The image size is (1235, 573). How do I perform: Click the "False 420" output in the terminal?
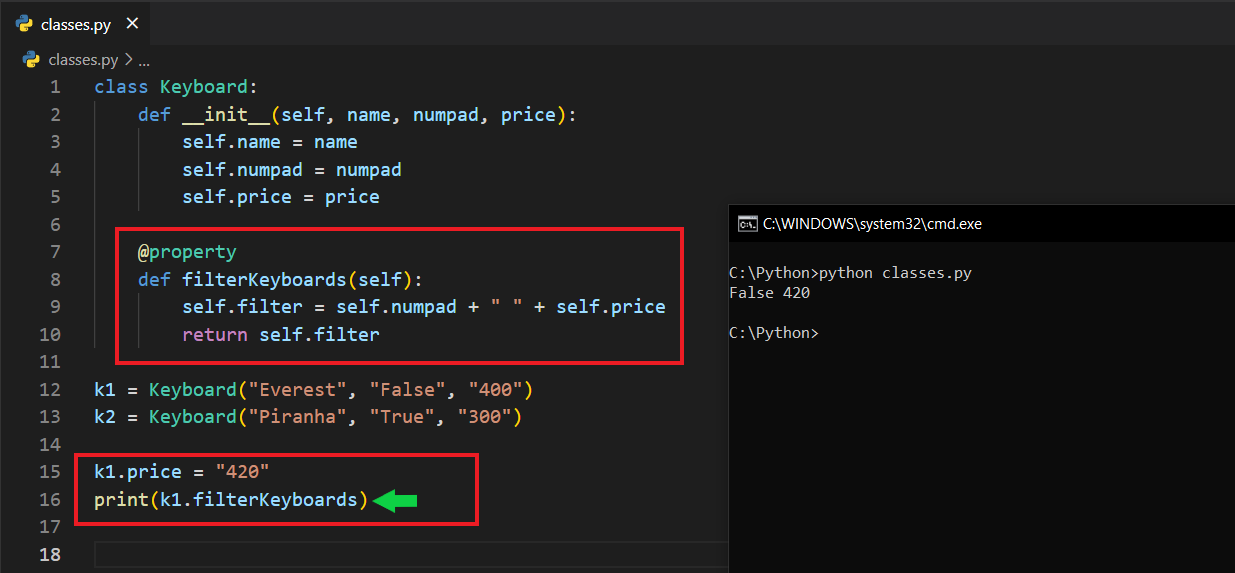pyautogui.click(x=769, y=293)
